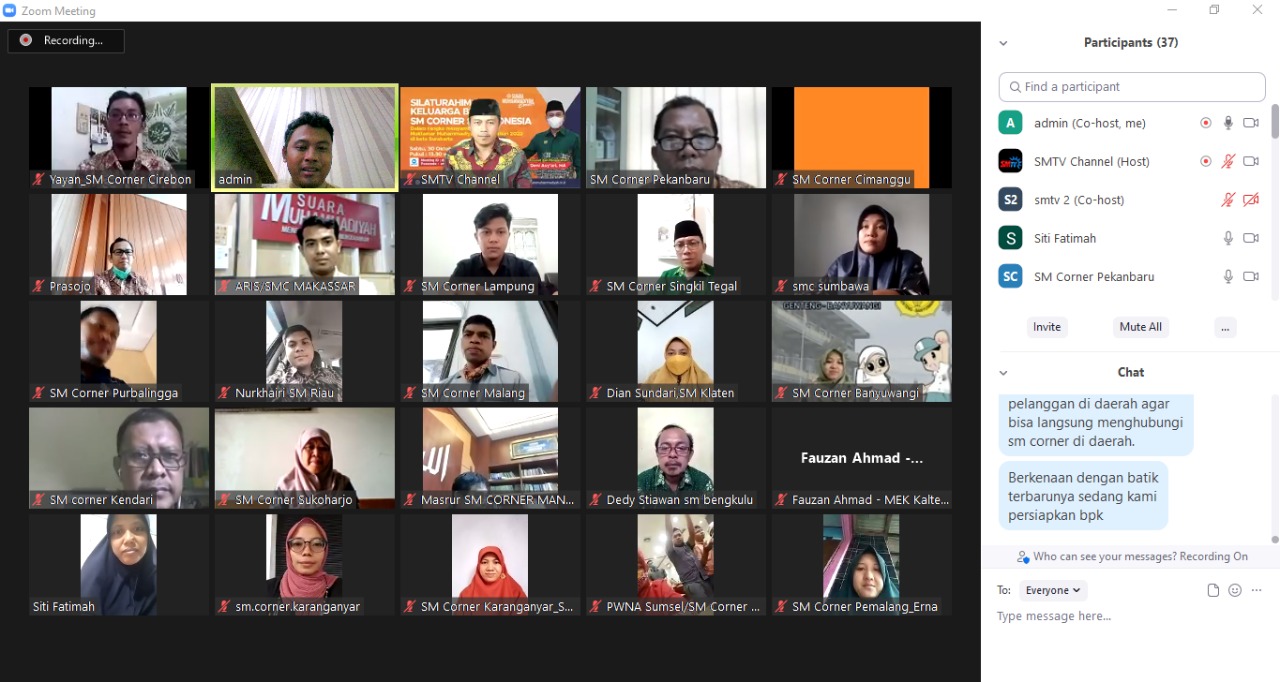
Task: Unmute SMTV Channel muted microphone icon
Action: (1229, 161)
